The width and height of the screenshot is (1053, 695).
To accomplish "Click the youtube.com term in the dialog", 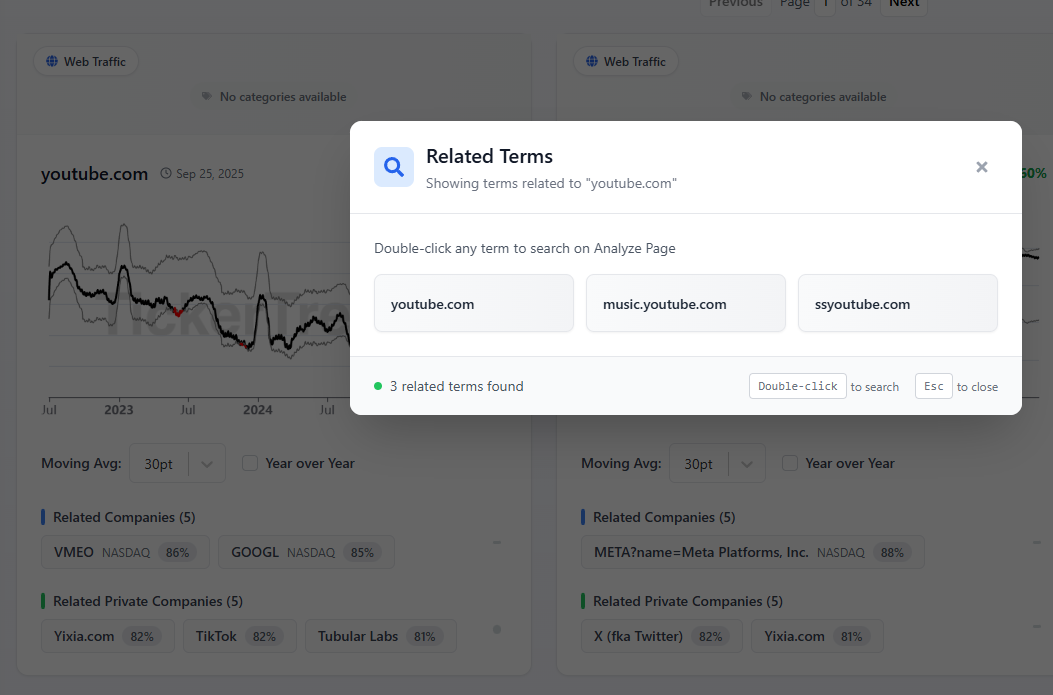I will pos(474,304).
